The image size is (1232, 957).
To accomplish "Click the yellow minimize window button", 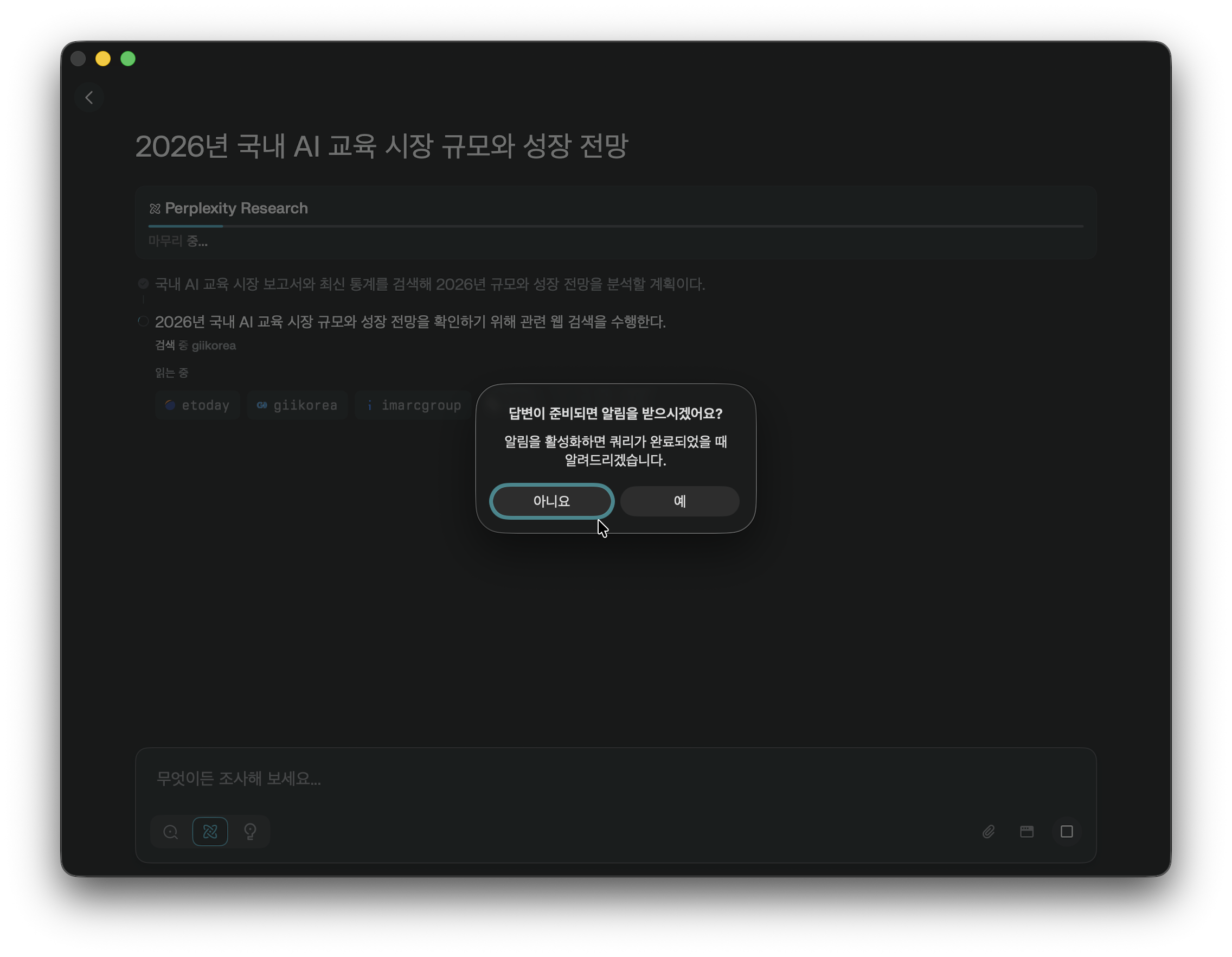I will (102, 59).
